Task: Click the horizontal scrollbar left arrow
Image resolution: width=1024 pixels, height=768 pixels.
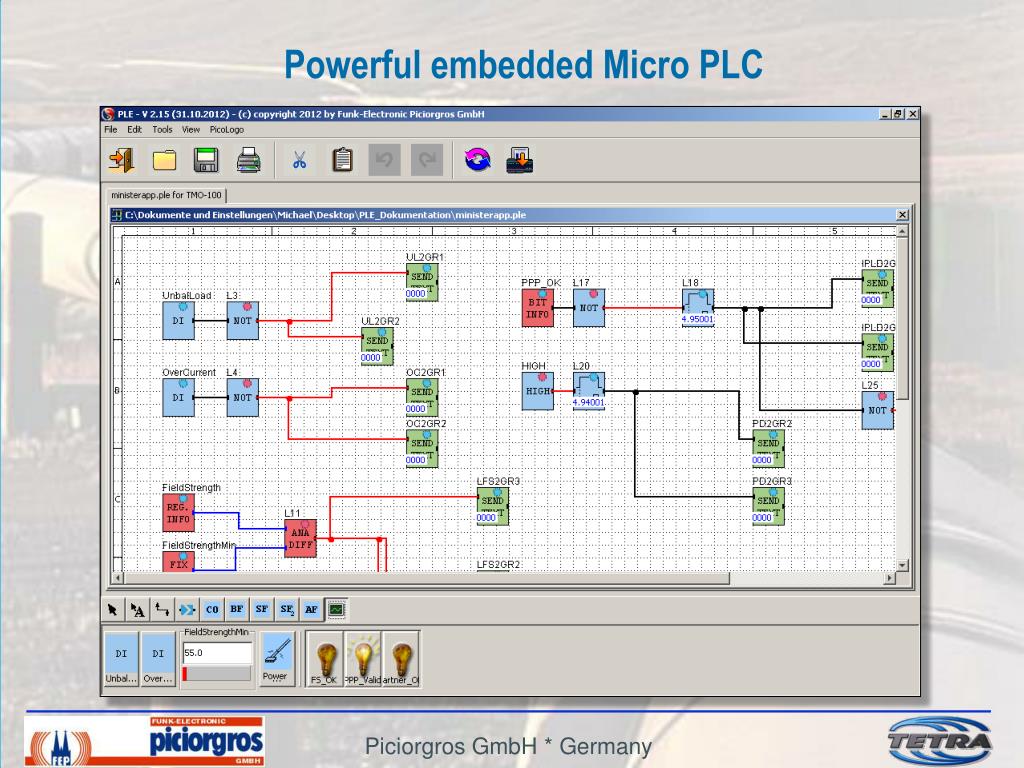Action: pyautogui.click(x=118, y=578)
